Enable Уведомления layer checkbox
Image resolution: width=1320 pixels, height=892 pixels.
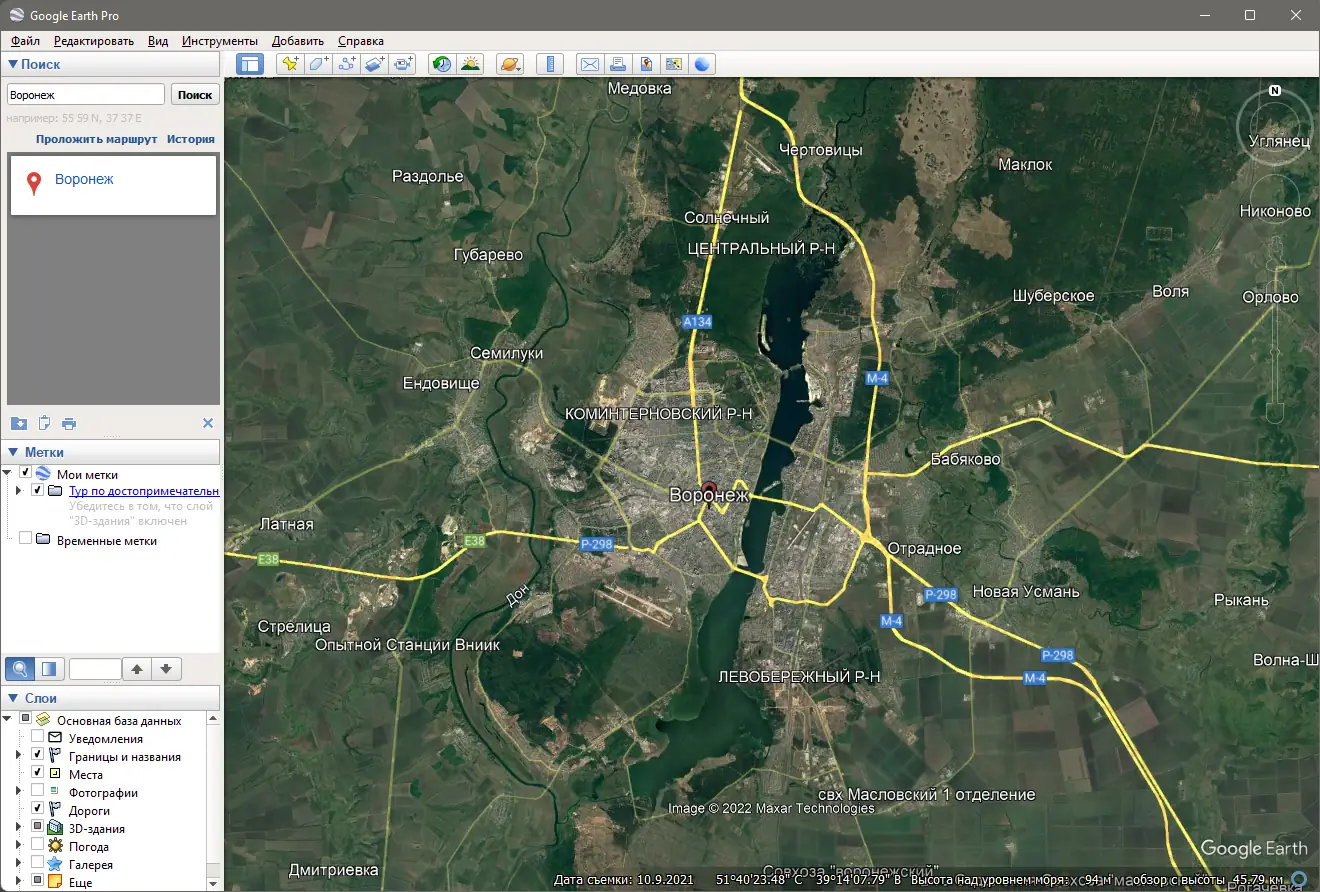(38, 738)
